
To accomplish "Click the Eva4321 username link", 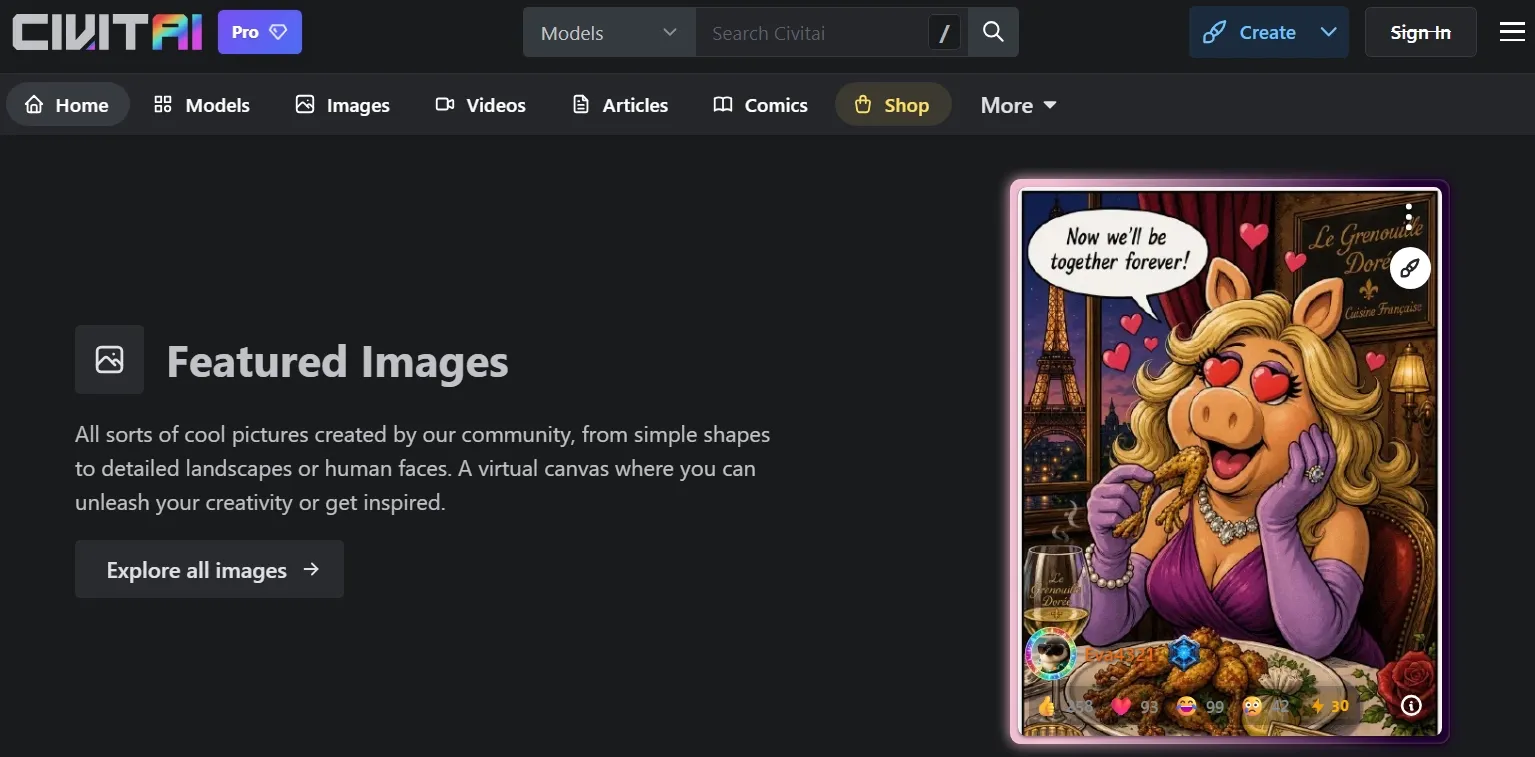I will (1120, 655).
